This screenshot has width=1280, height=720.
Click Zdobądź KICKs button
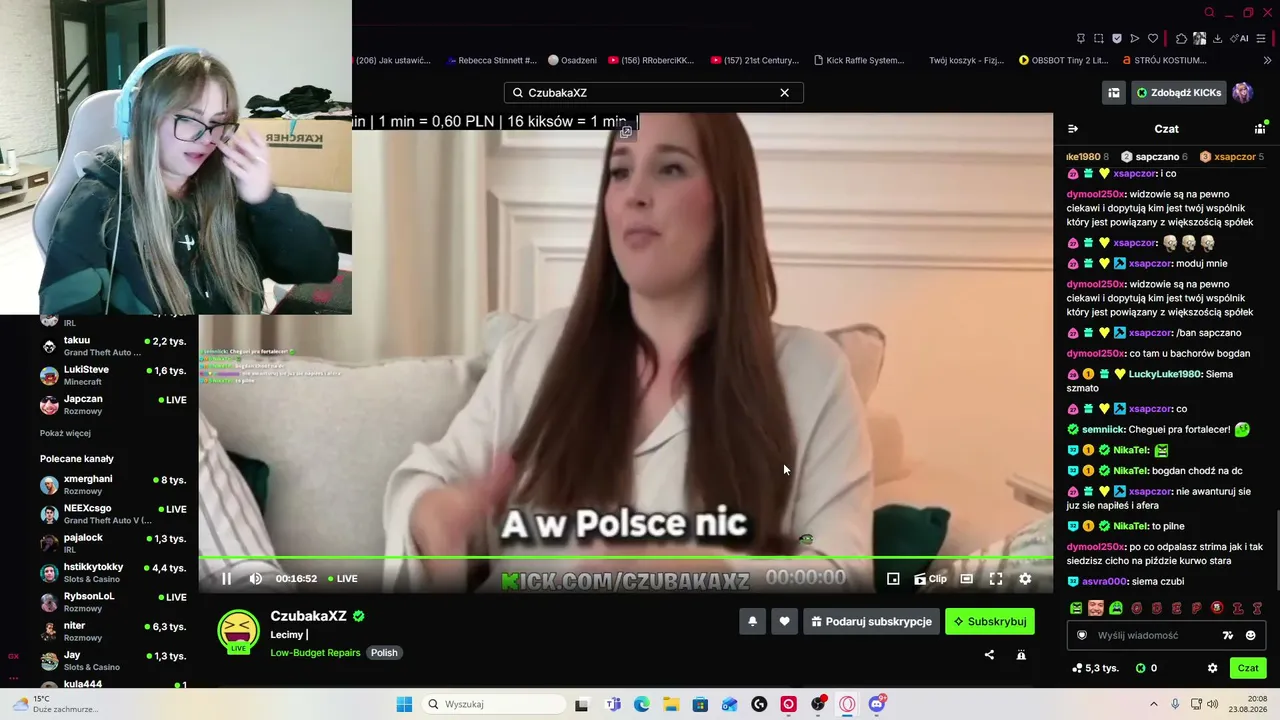[1179, 93]
